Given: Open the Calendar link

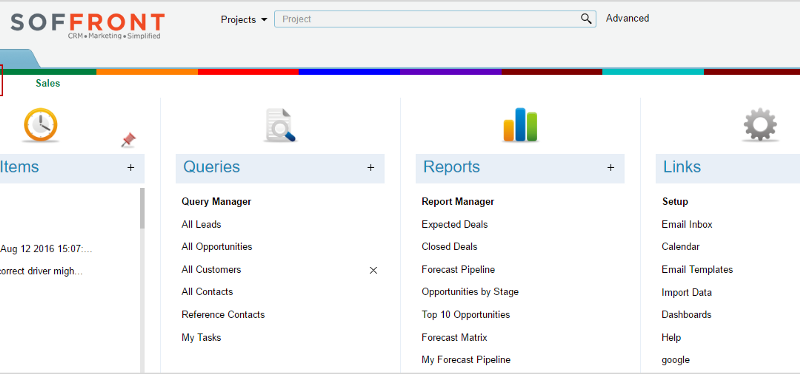Looking at the screenshot, I should tap(681, 246).
